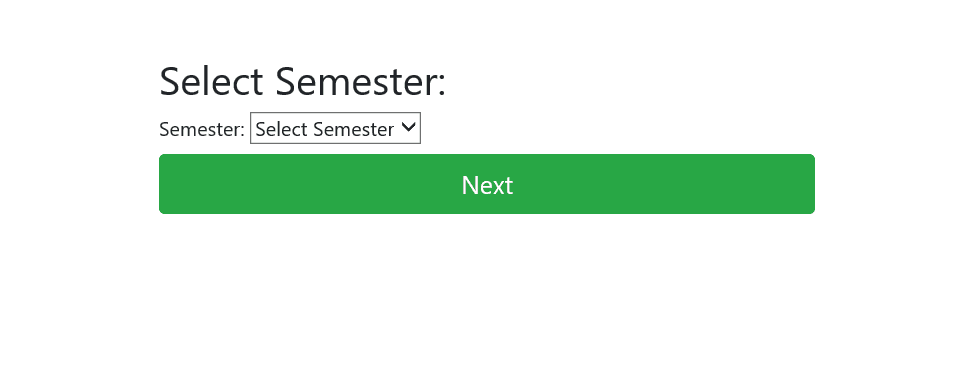The width and height of the screenshot is (960, 373).
Task: Activate the wide green Next bar
Action: click(x=487, y=184)
